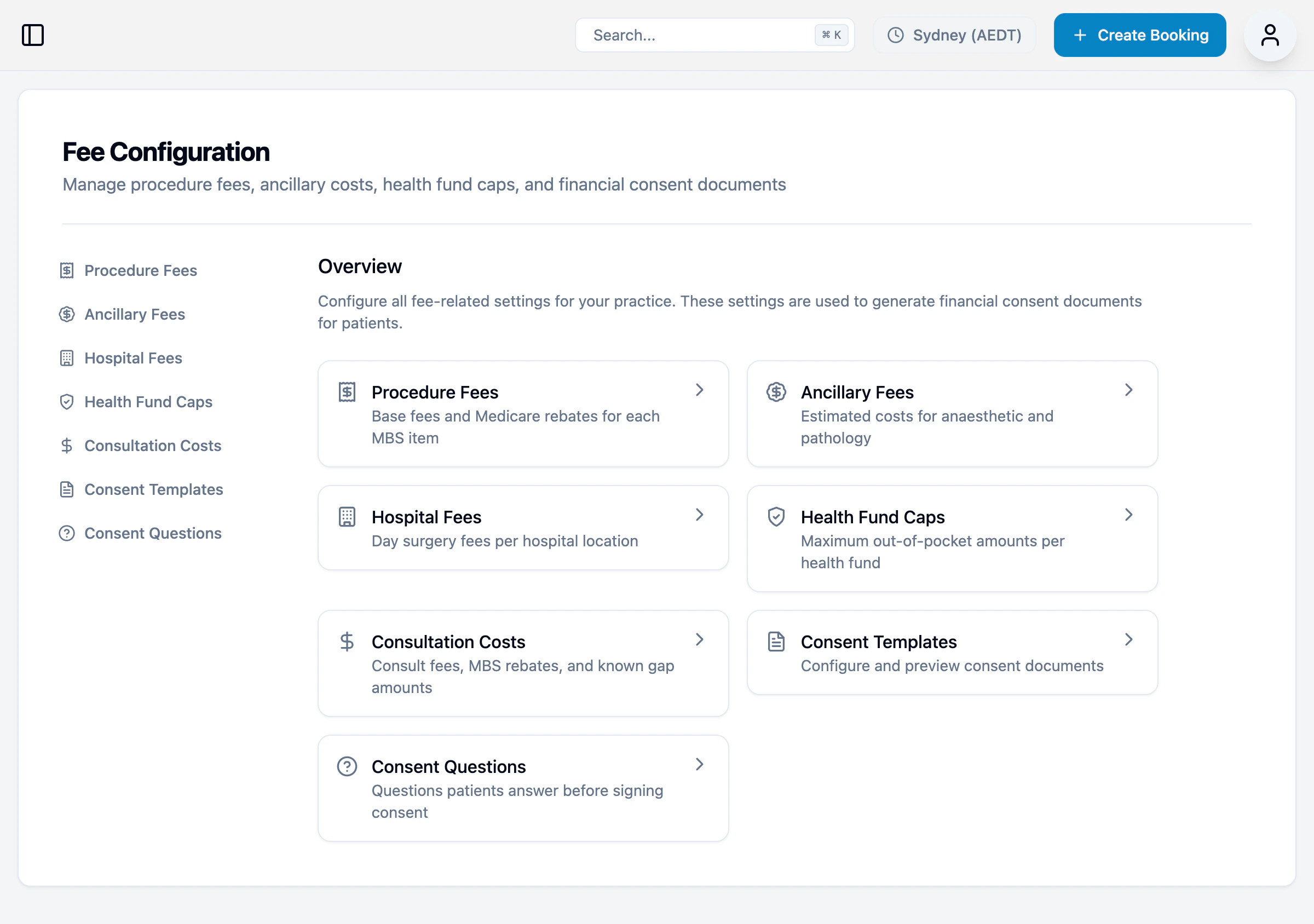The height and width of the screenshot is (924, 1314).
Task: Open Health Fund Caps via its chevron
Action: pos(1128,515)
